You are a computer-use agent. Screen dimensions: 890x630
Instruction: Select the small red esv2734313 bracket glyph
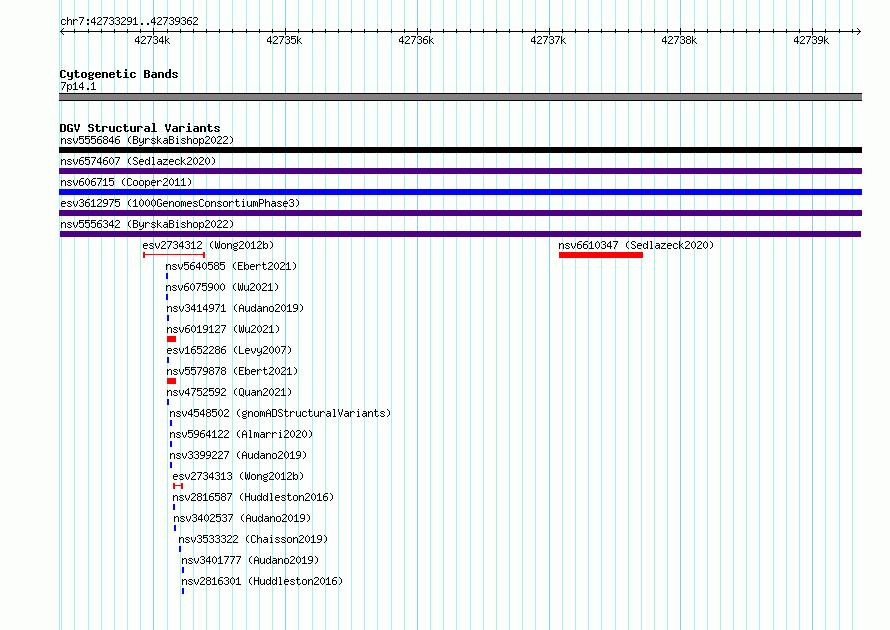[x=178, y=486]
